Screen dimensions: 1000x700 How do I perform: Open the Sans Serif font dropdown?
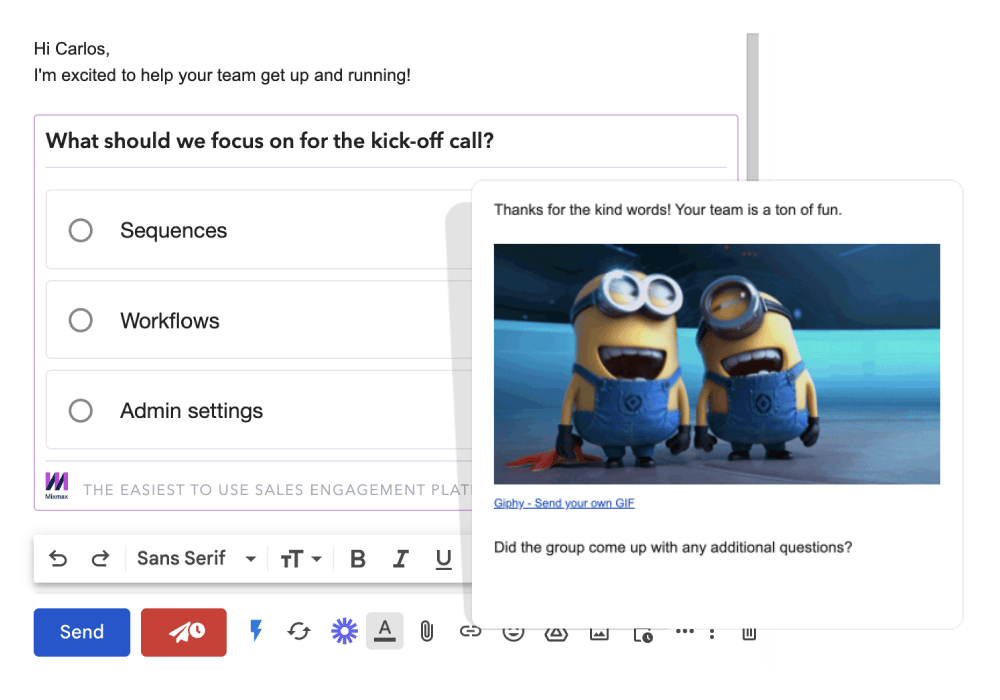tap(197, 558)
